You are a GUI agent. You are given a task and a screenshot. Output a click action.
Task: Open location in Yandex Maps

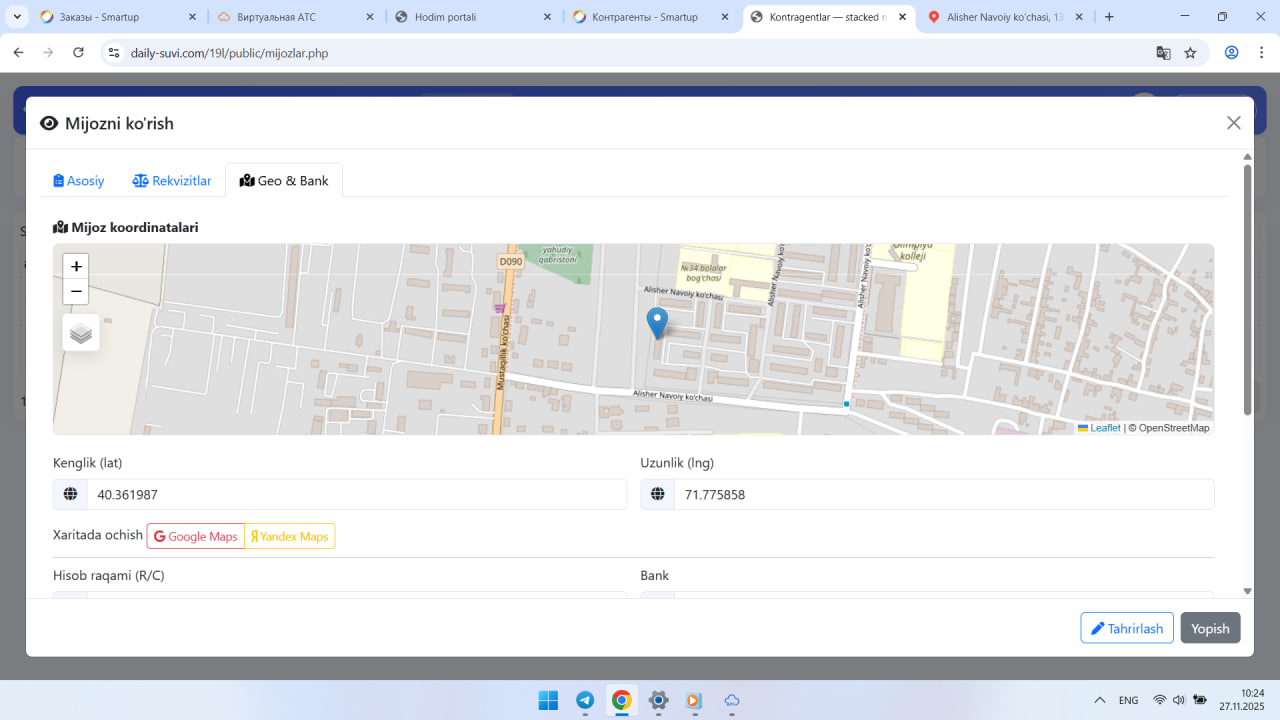pyautogui.click(x=290, y=537)
